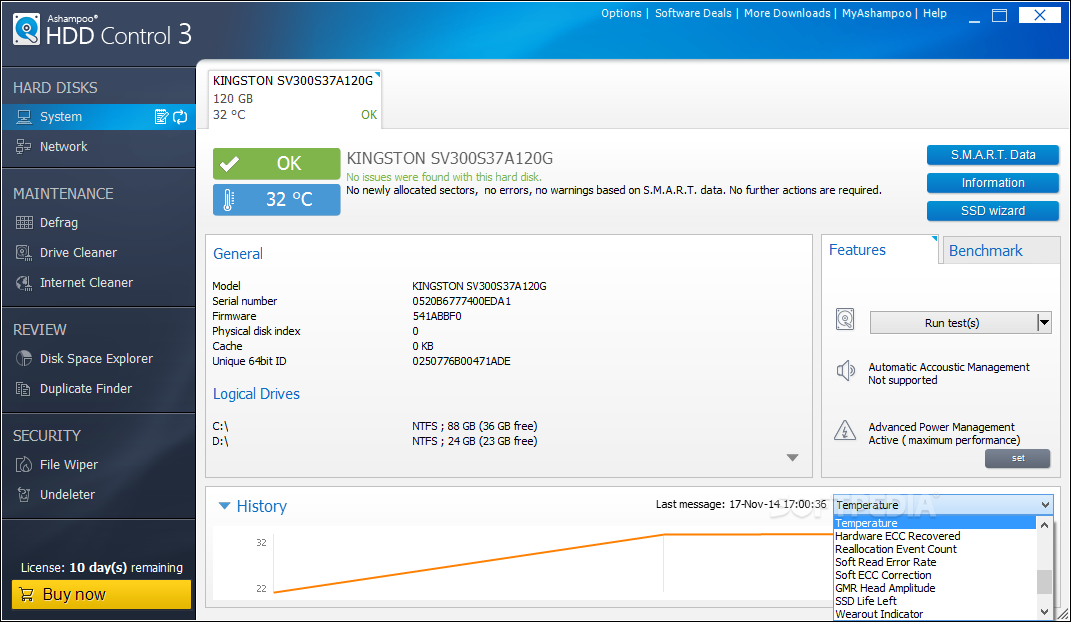The image size is (1071, 622).
Task: Open Software Deals link
Action: coord(693,13)
